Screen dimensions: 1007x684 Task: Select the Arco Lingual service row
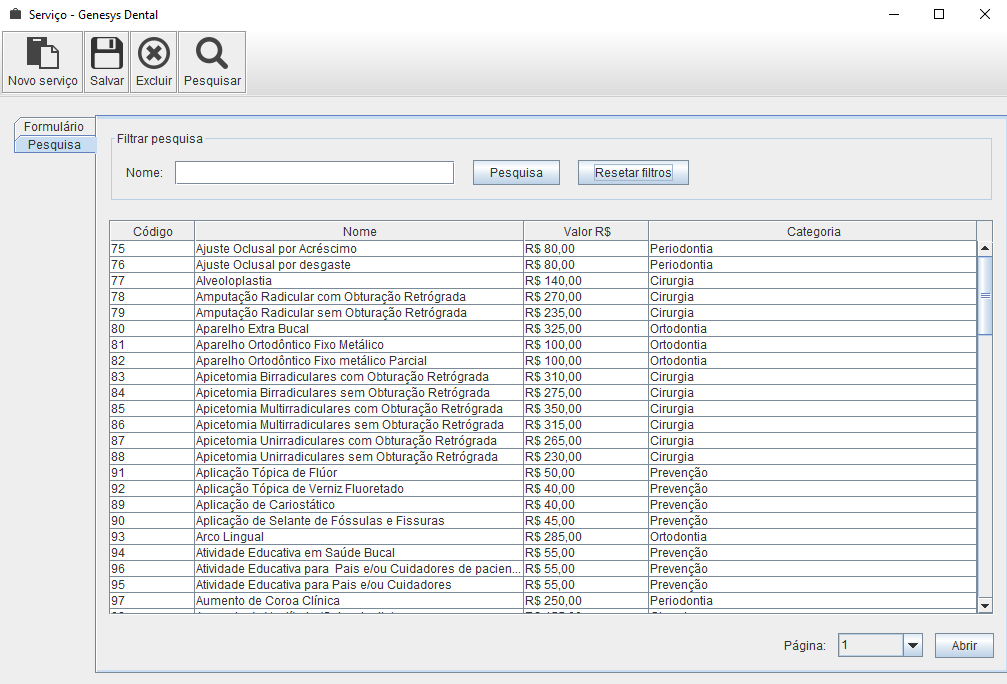point(358,537)
